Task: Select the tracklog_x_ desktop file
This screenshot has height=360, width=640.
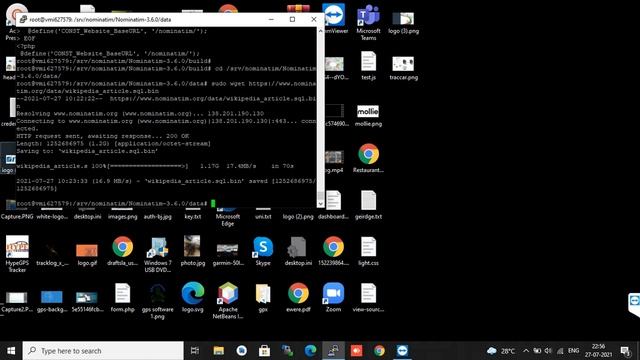Action: [52, 255]
